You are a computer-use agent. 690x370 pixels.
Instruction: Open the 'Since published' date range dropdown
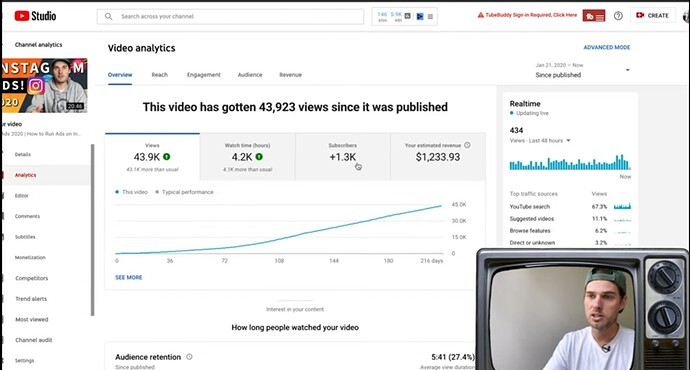582,70
